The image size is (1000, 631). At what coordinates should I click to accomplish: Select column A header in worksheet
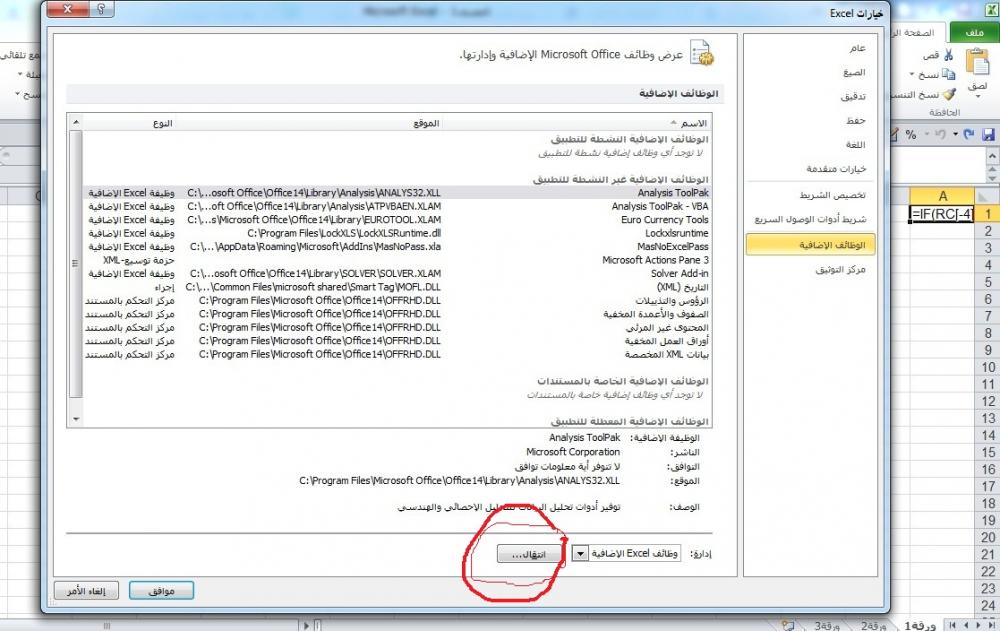click(942, 196)
